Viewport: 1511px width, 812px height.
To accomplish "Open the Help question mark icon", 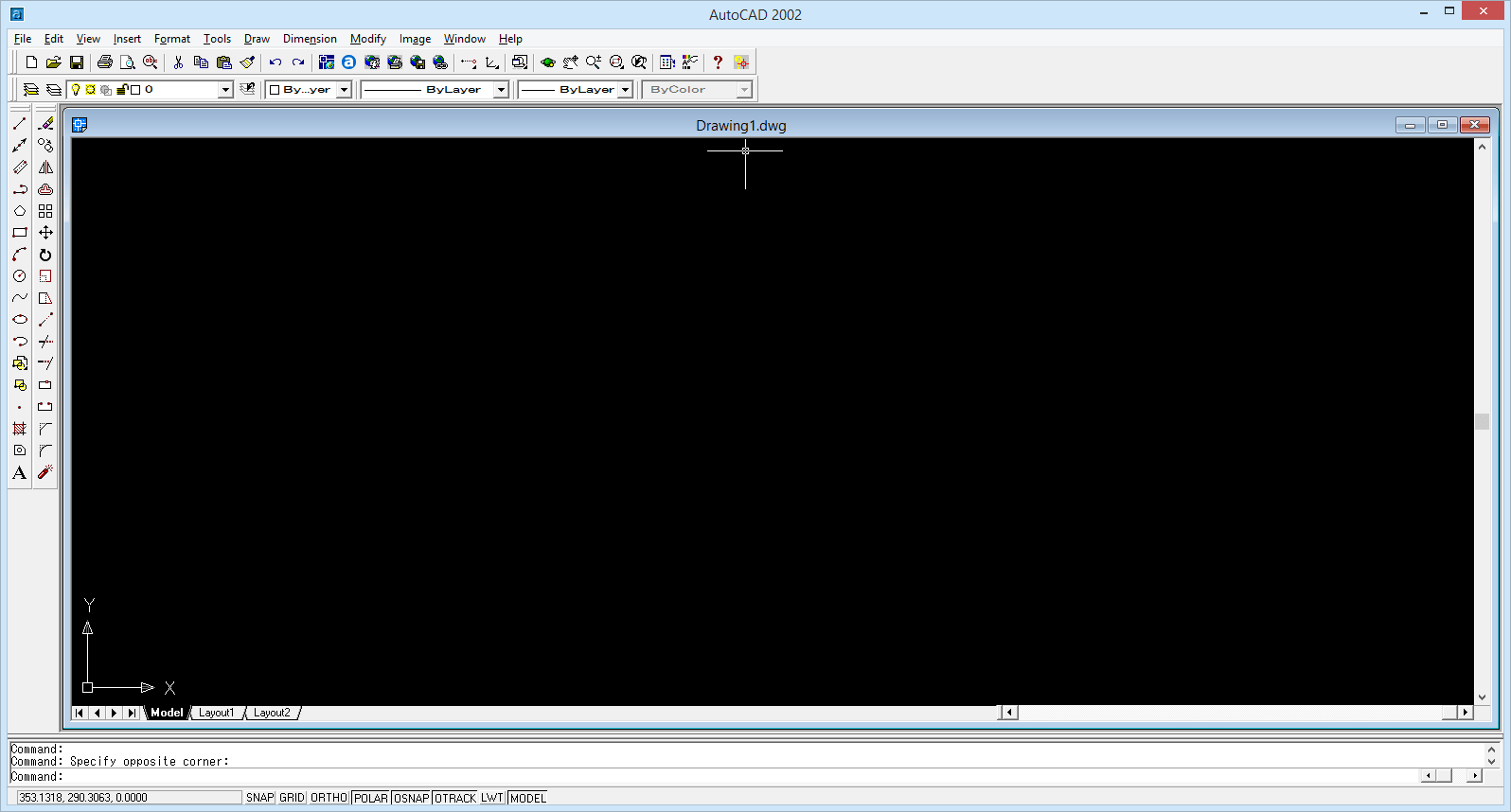I will tap(718, 62).
